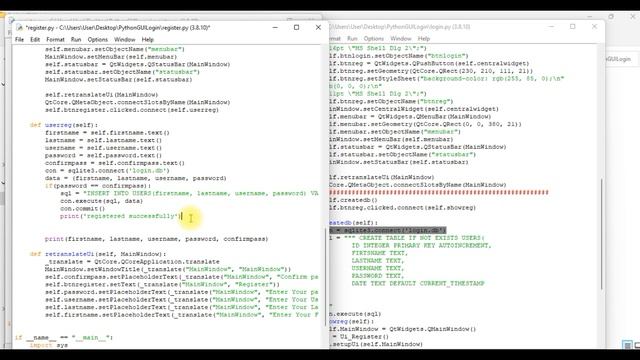Click the register.py window's Python file icon
This screenshot has width=640, height=360.
(x=20, y=28)
